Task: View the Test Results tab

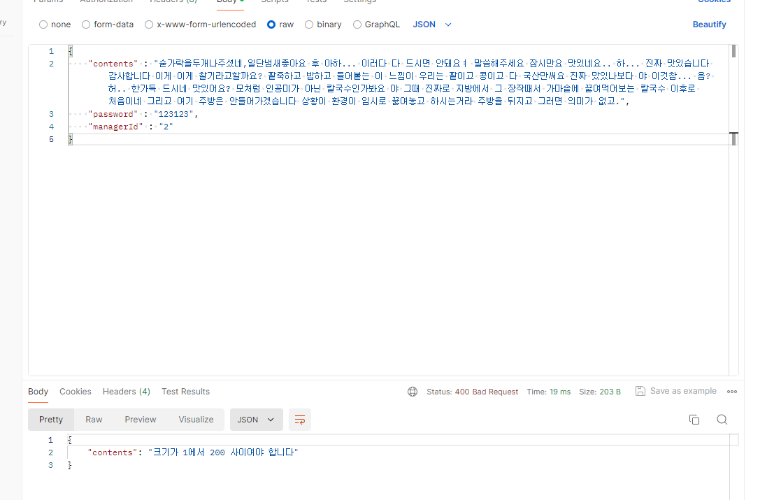Action: [185, 391]
